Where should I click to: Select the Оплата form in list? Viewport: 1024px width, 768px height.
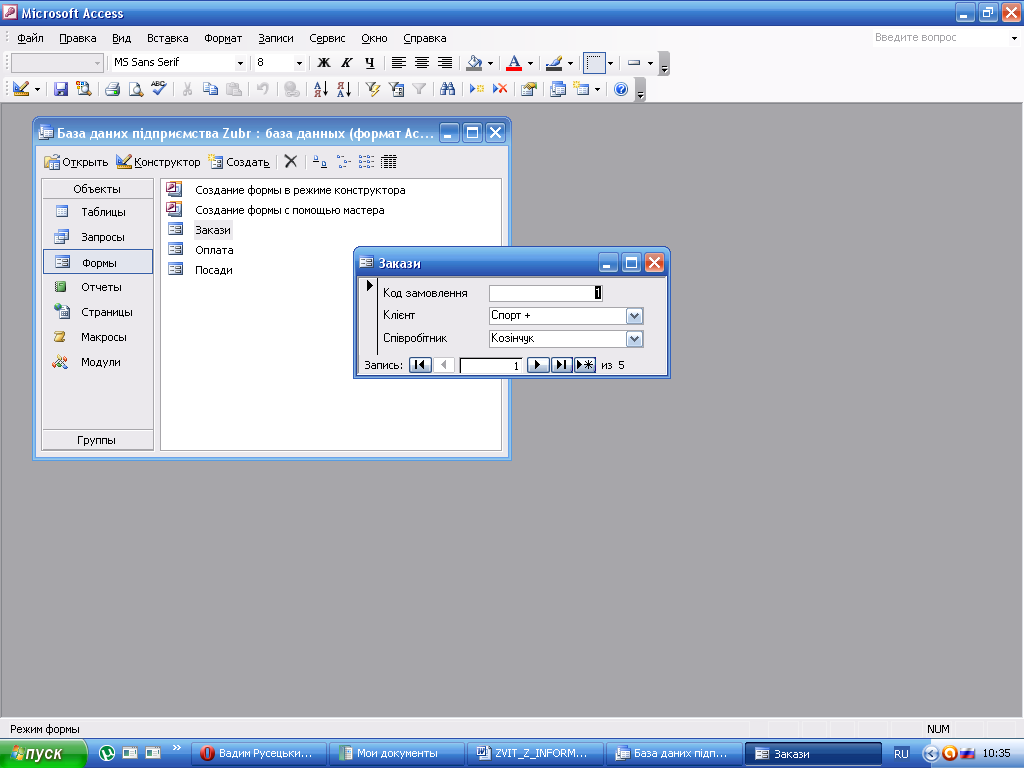point(214,250)
